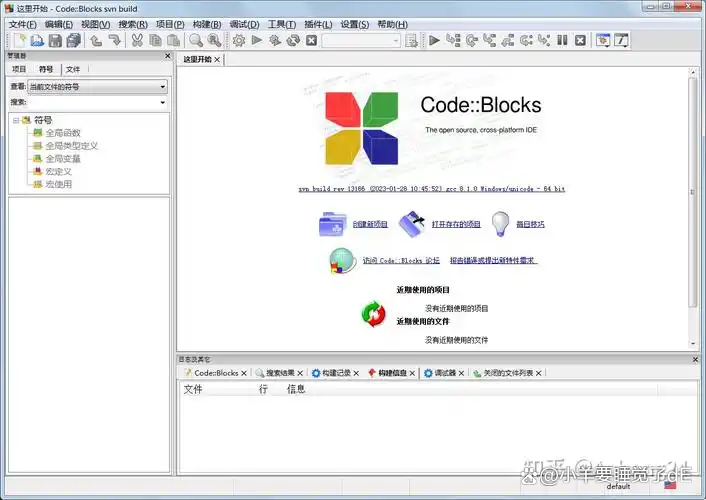Click the Run green-play icon in build toolbar
This screenshot has width=706, height=500.
tap(257, 41)
